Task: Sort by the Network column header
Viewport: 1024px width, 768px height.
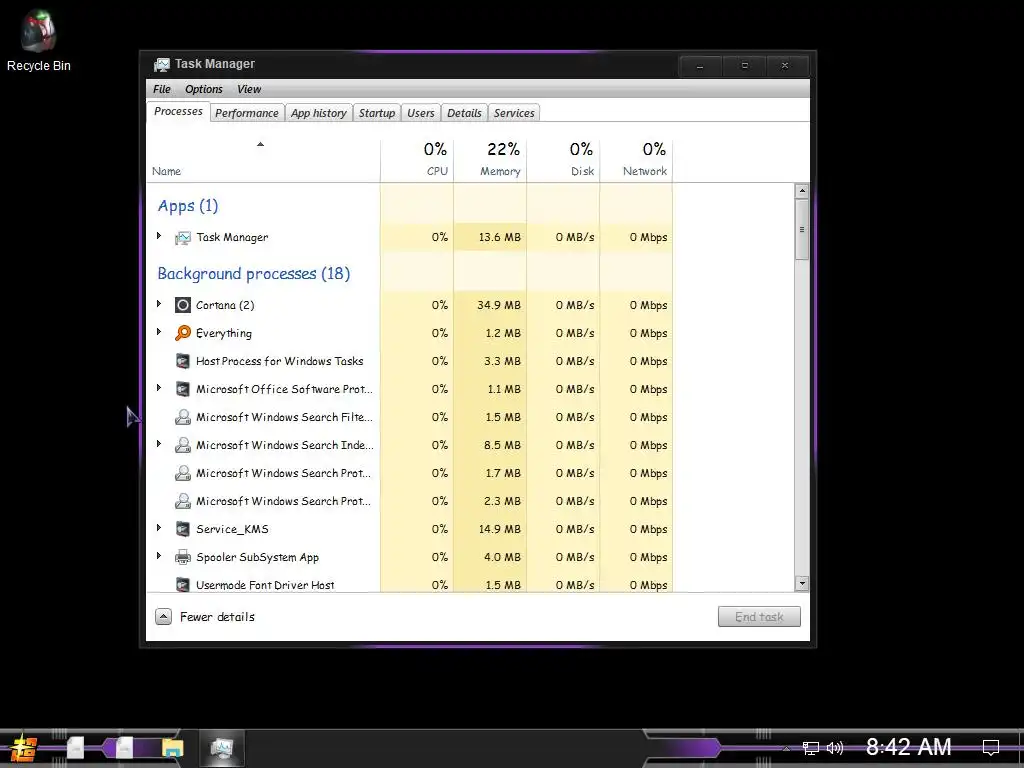Action: [x=637, y=161]
